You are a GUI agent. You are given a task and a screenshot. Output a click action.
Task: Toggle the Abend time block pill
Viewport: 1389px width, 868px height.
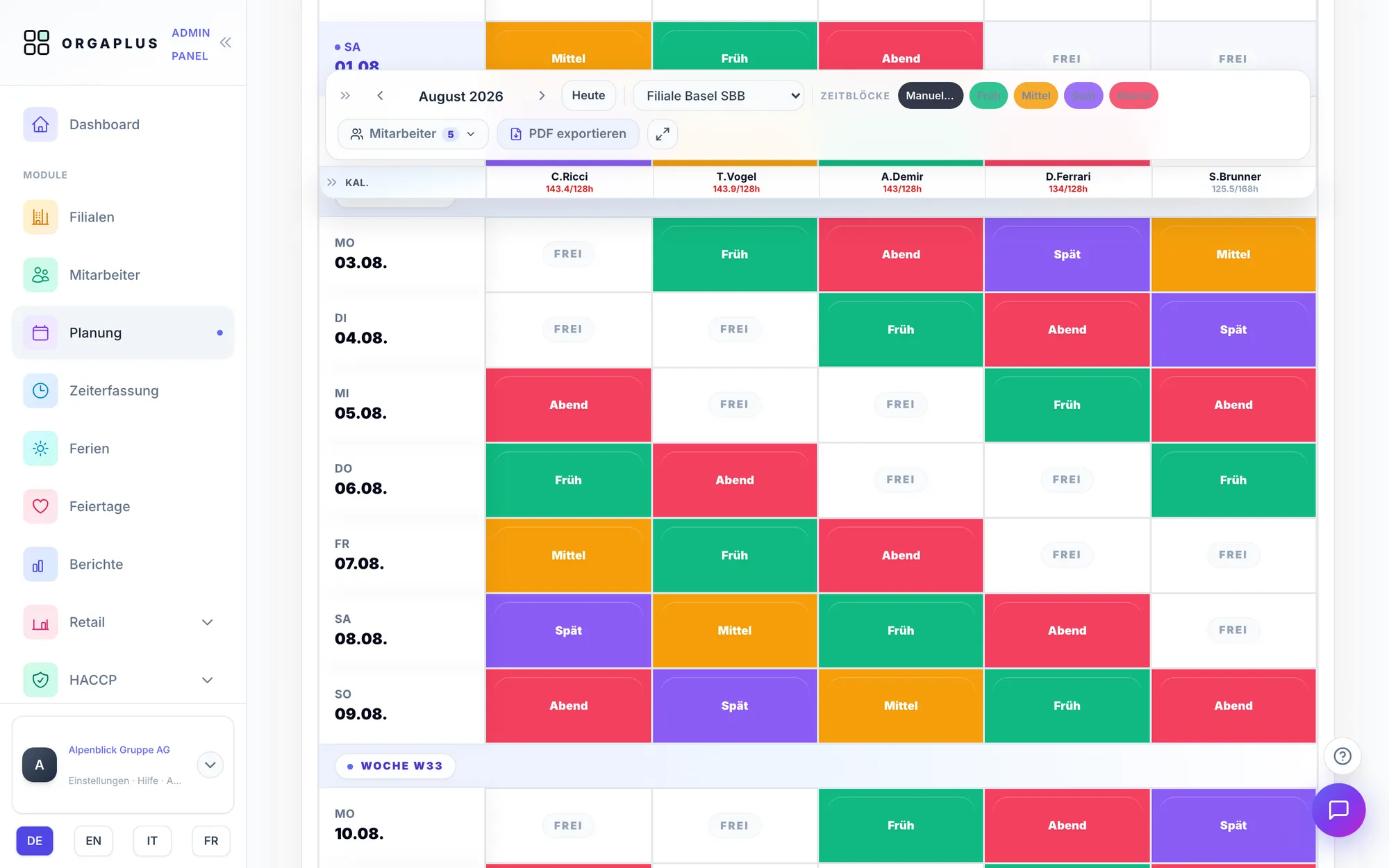1133,96
